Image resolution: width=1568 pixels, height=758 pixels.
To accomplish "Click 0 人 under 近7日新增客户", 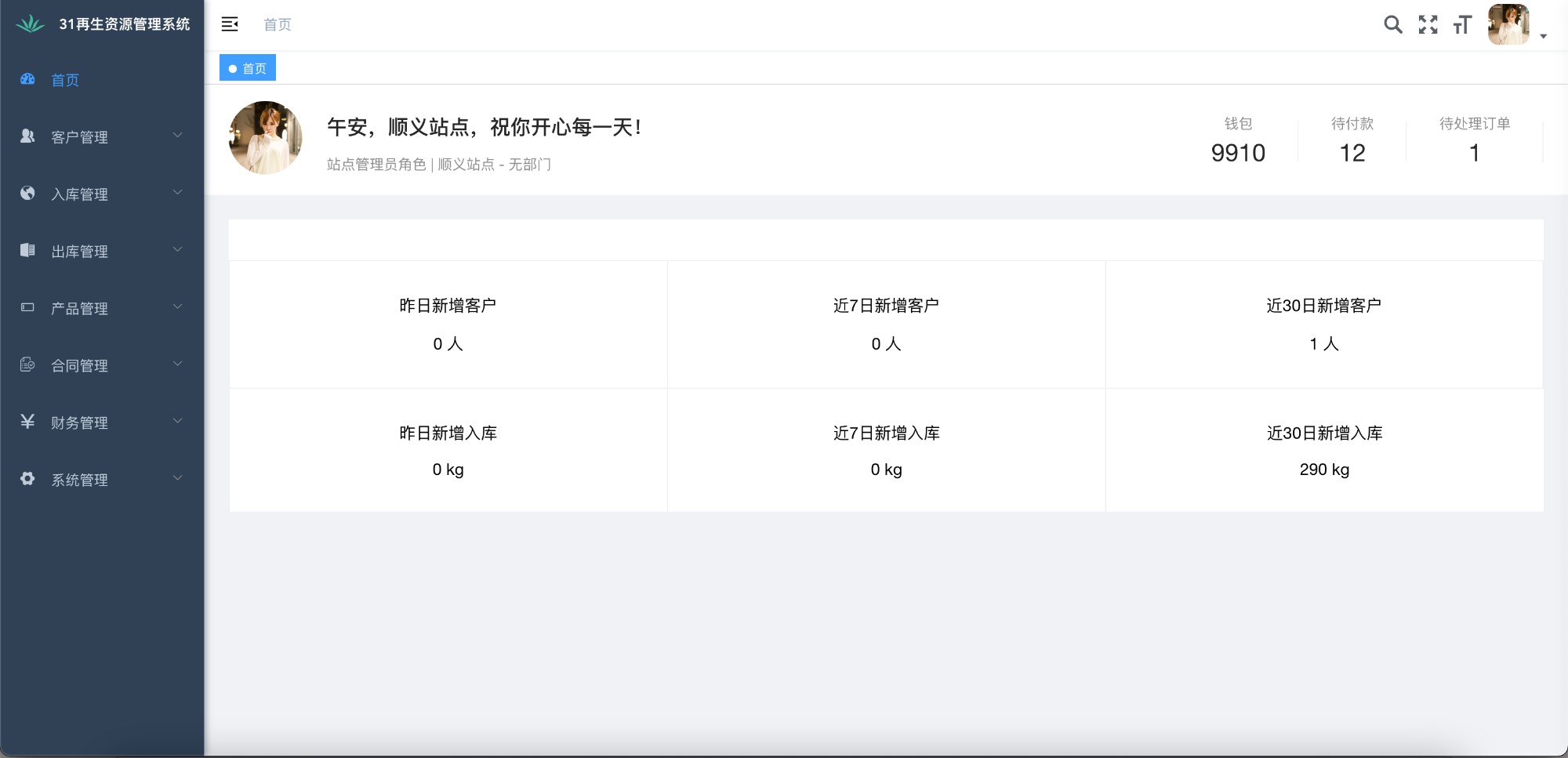I will click(x=886, y=344).
